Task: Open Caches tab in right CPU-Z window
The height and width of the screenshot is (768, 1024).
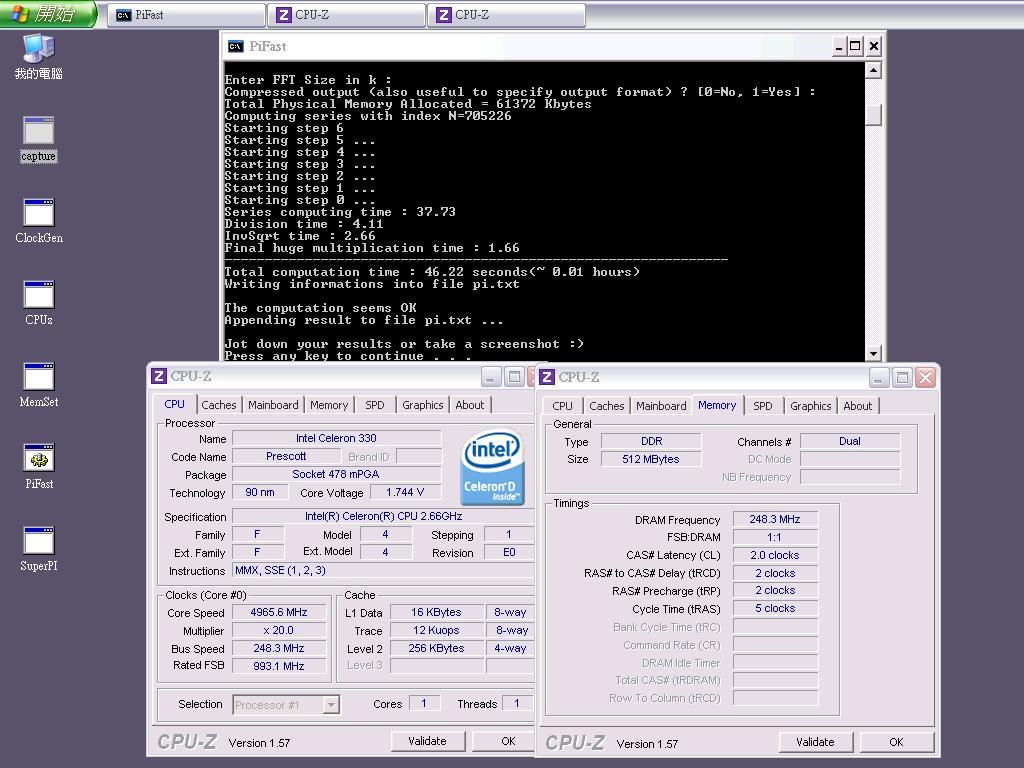Action: click(x=607, y=406)
